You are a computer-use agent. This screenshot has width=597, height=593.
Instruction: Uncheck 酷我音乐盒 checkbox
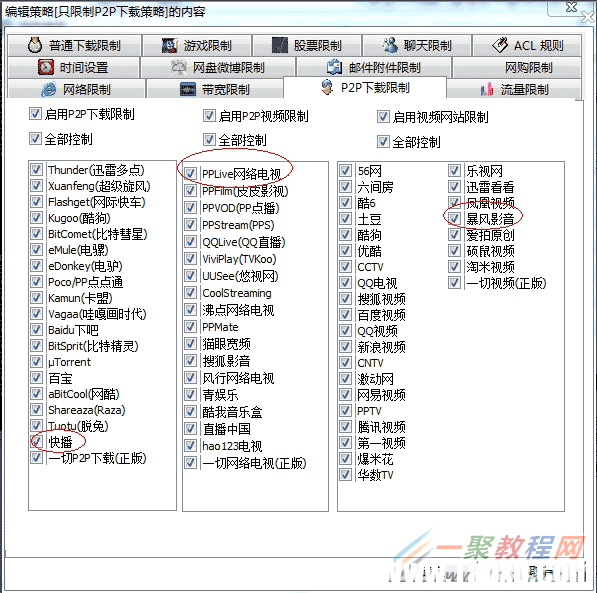click(x=190, y=412)
